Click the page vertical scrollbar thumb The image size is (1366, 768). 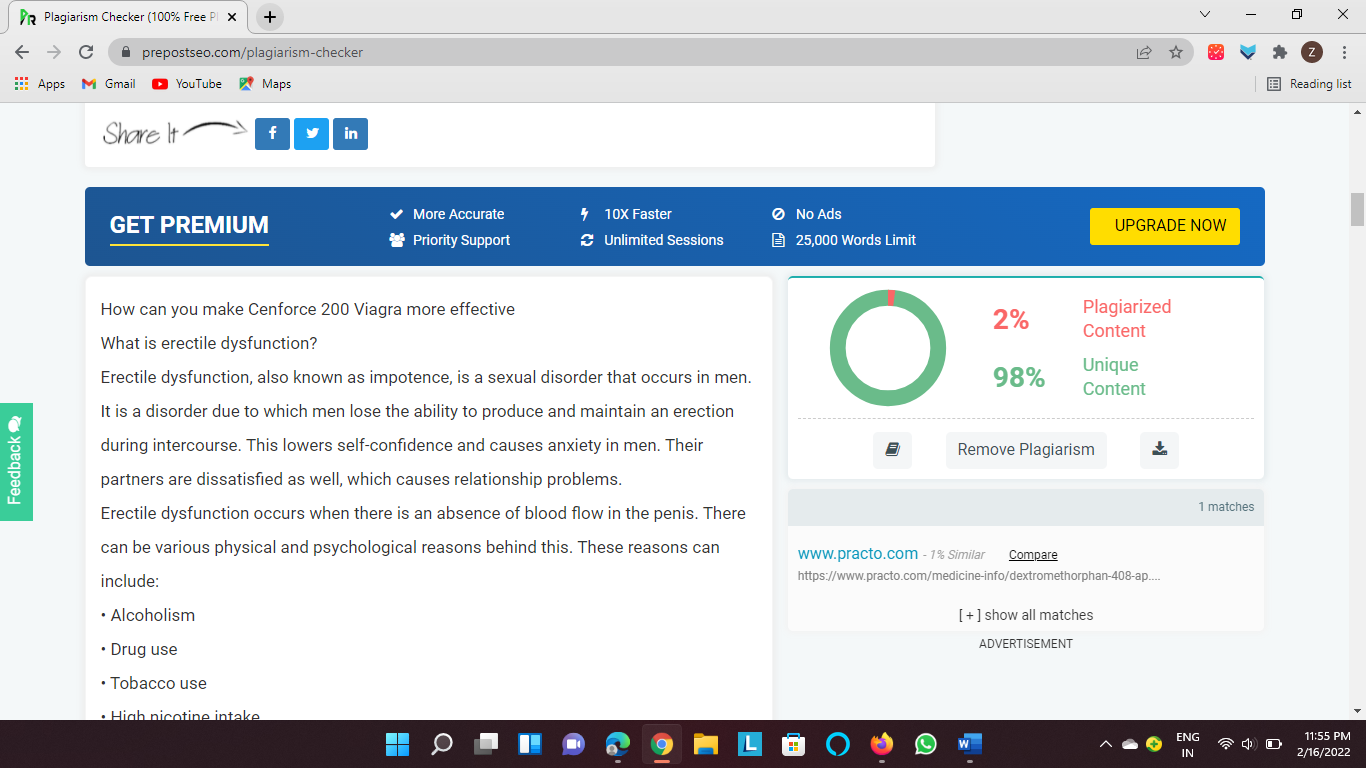pos(1357,209)
